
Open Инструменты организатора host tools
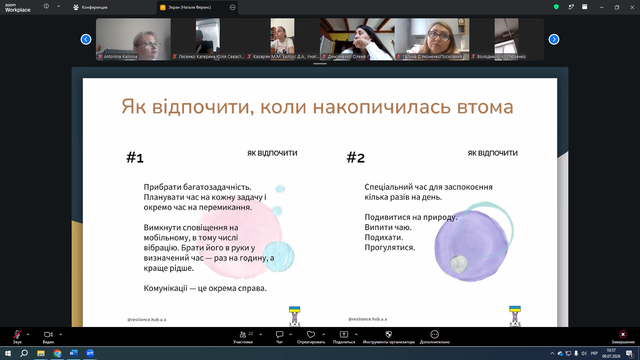[389, 337]
